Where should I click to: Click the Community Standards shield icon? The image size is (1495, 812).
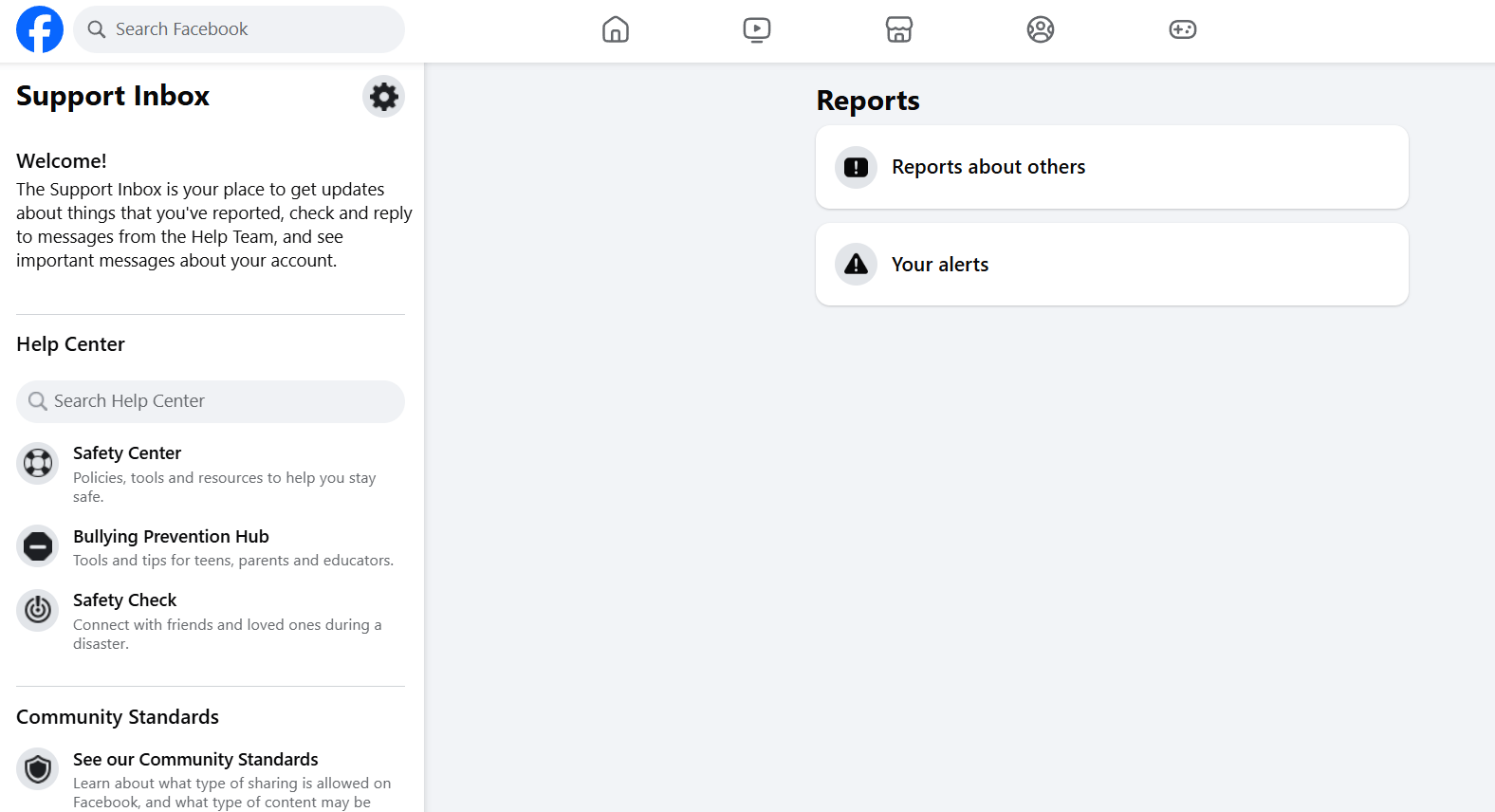[x=38, y=769]
